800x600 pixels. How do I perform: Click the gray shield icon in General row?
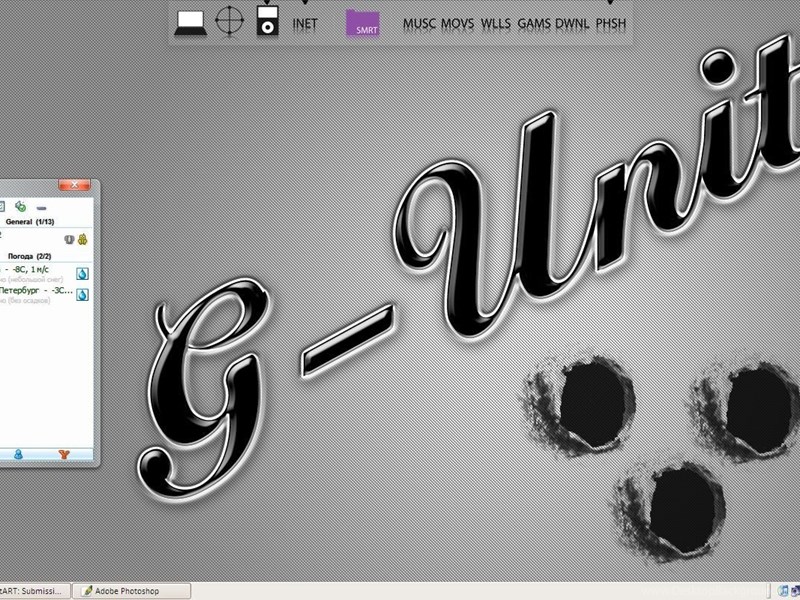tap(69, 239)
